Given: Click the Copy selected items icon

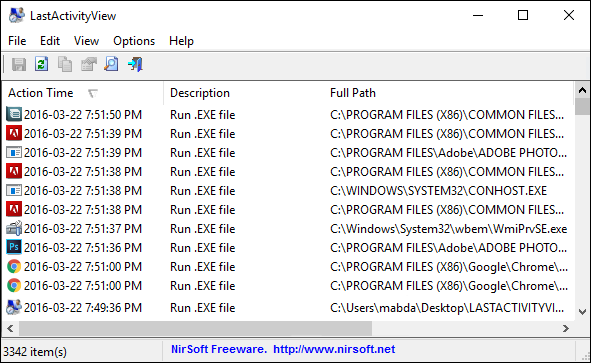Looking at the screenshot, I should click(65, 64).
